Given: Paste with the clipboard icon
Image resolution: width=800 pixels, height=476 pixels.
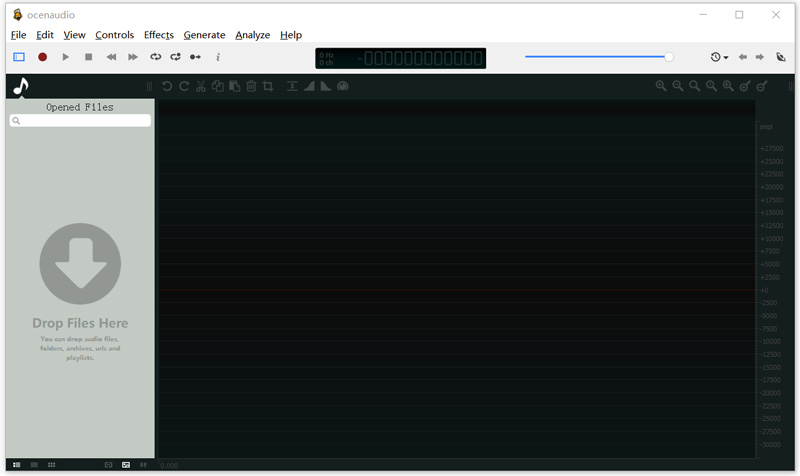Looking at the screenshot, I should coord(235,86).
